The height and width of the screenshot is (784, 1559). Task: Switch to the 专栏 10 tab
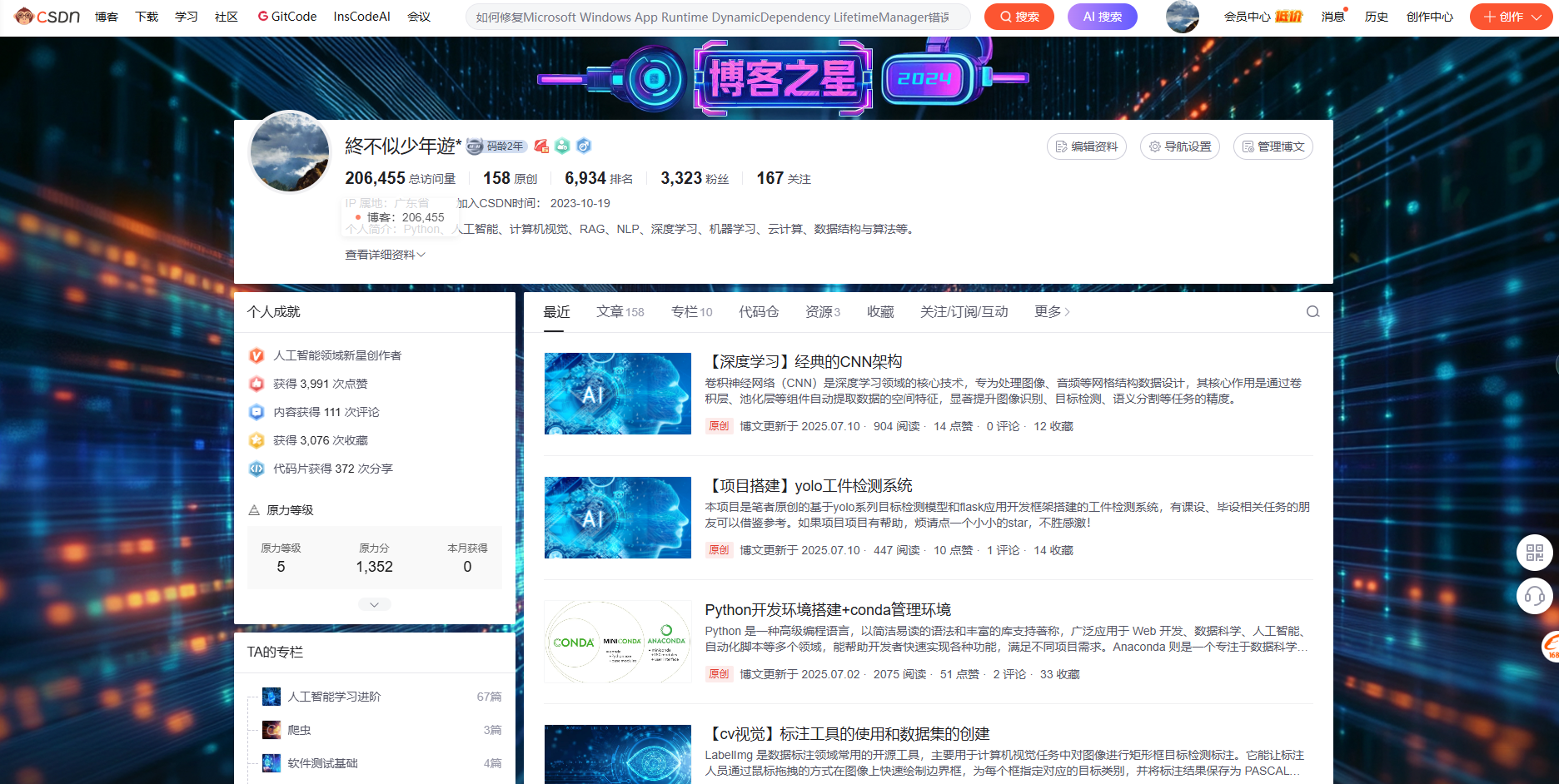click(692, 311)
